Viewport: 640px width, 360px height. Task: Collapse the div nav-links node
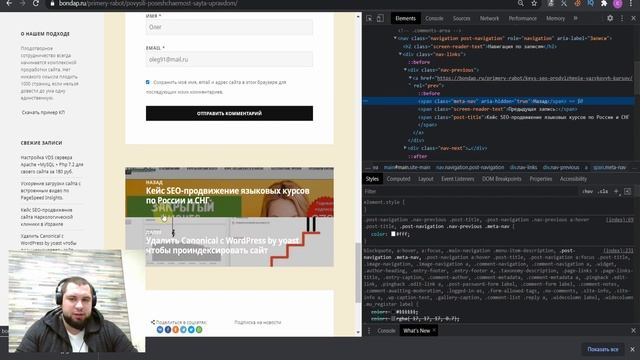click(x=400, y=54)
